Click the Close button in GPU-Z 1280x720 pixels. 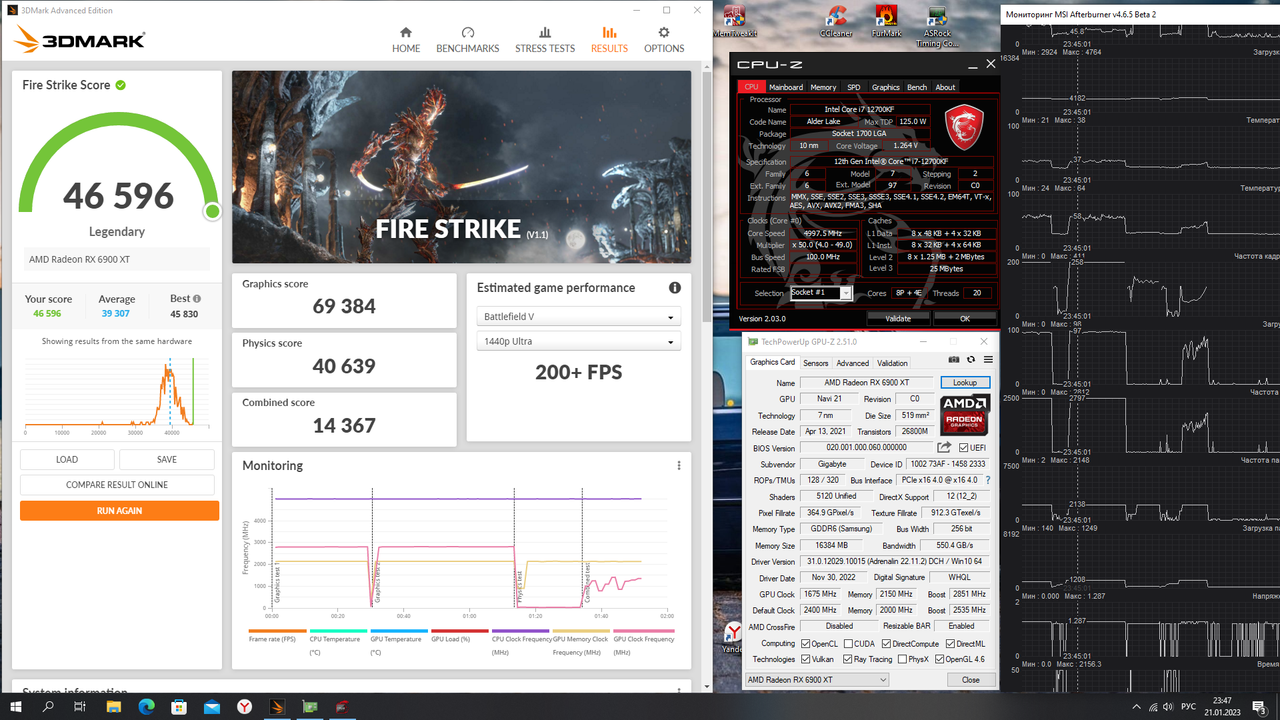970,680
